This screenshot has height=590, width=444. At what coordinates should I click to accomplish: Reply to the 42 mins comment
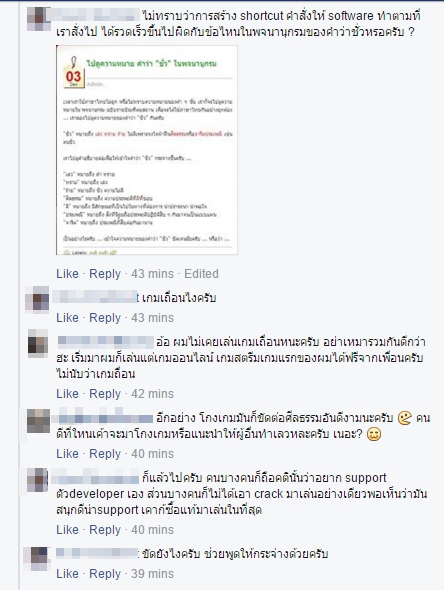[105, 394]
